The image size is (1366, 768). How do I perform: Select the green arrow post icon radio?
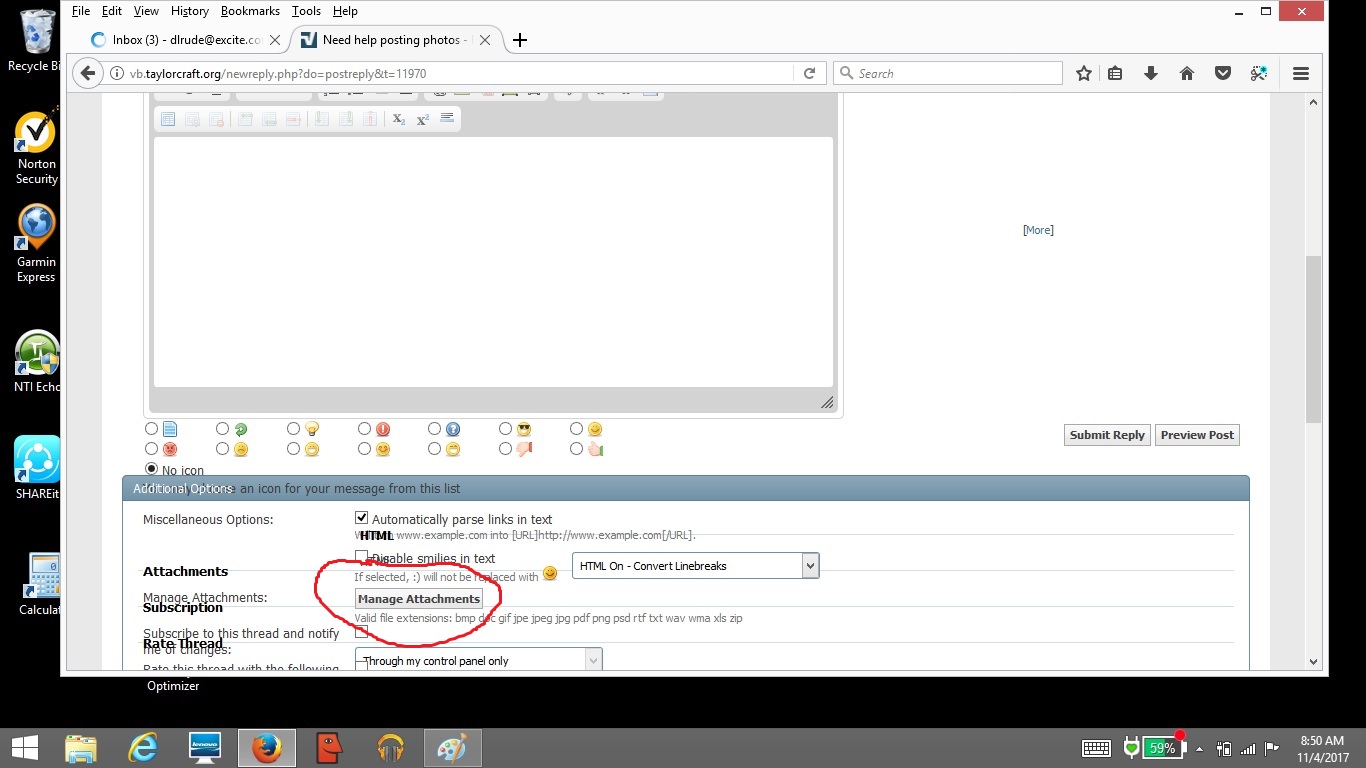point(222,429)
